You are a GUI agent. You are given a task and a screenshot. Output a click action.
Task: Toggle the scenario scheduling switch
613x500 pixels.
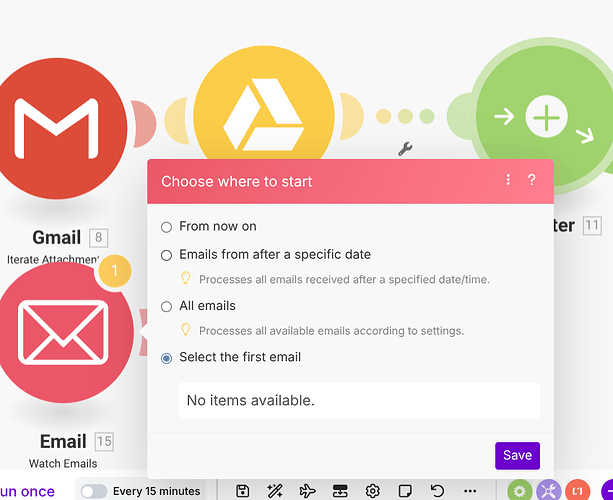tap(94, 491)
